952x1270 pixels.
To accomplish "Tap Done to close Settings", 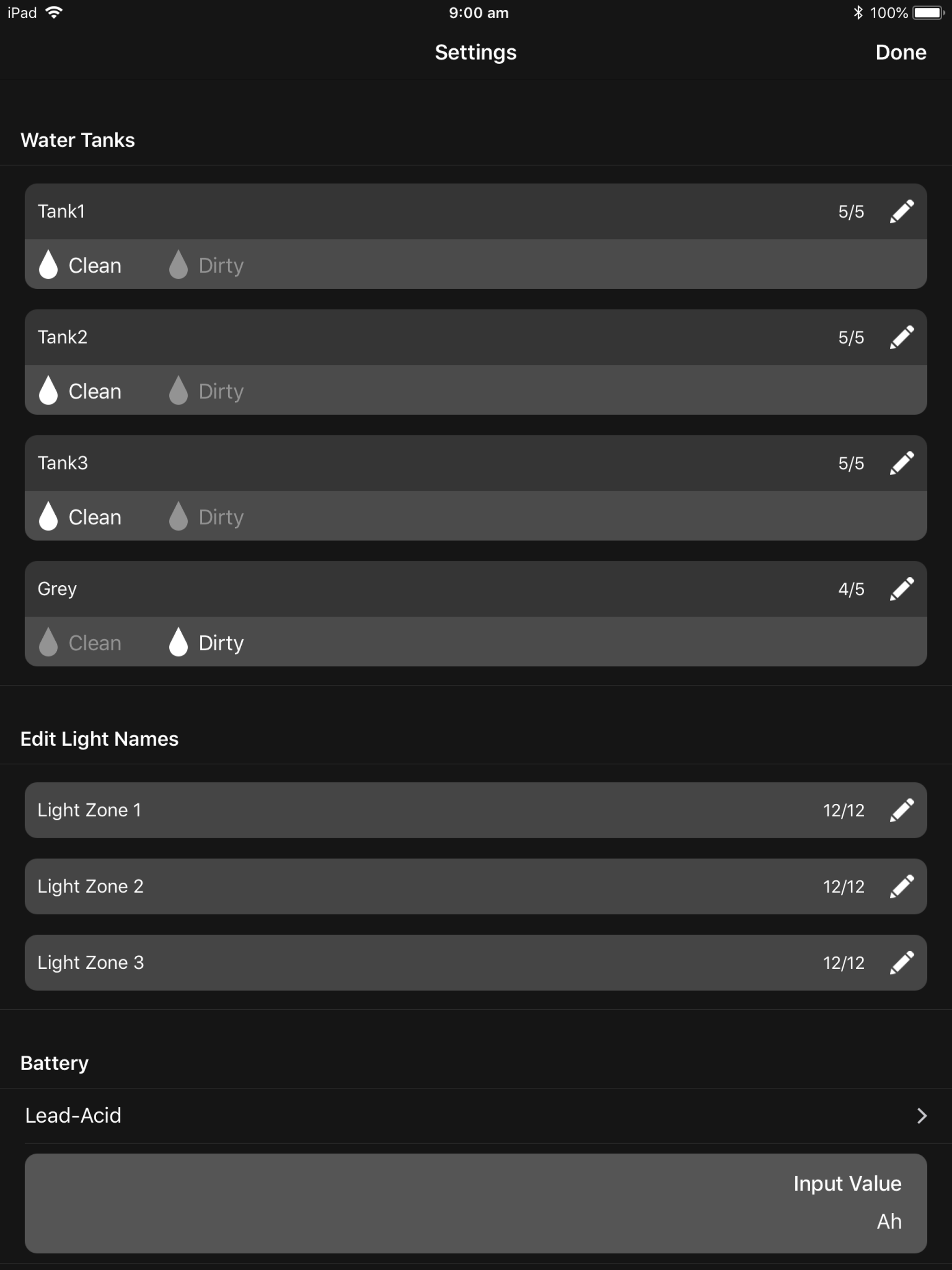I will (900, 52).
